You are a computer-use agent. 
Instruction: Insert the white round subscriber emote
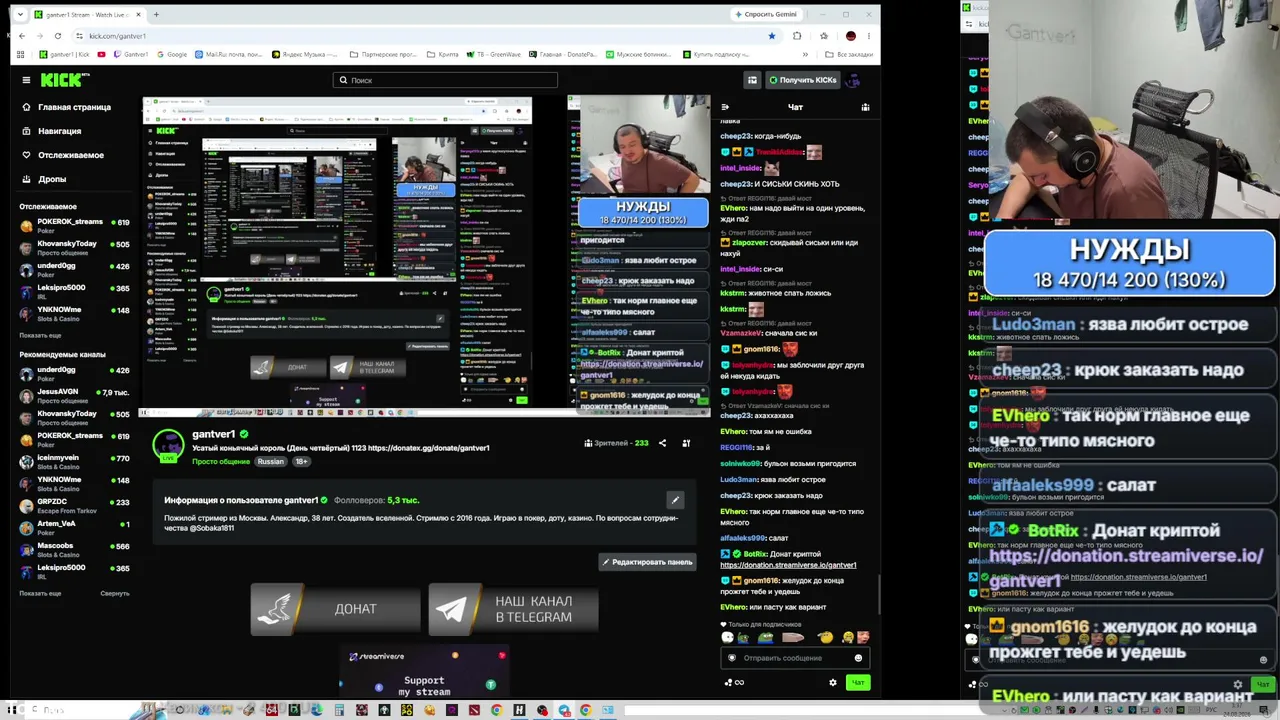728,637
